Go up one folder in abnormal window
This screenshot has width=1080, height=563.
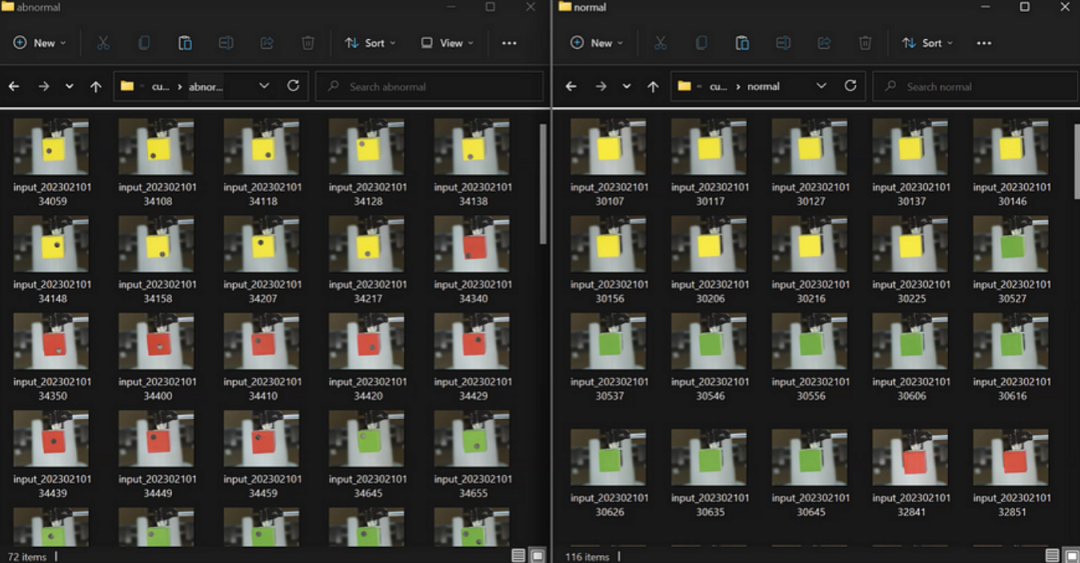[x=96, y=86]
